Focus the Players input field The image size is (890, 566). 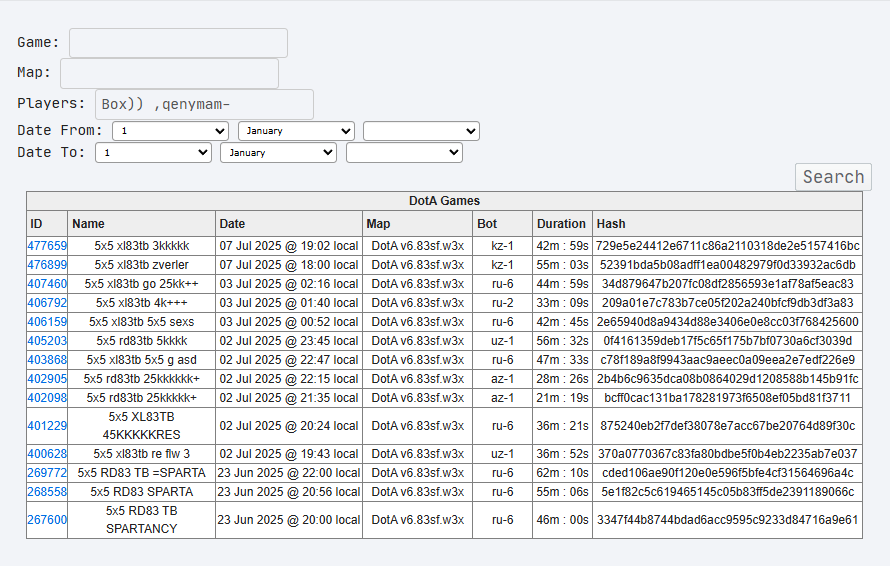pos(204,104)
